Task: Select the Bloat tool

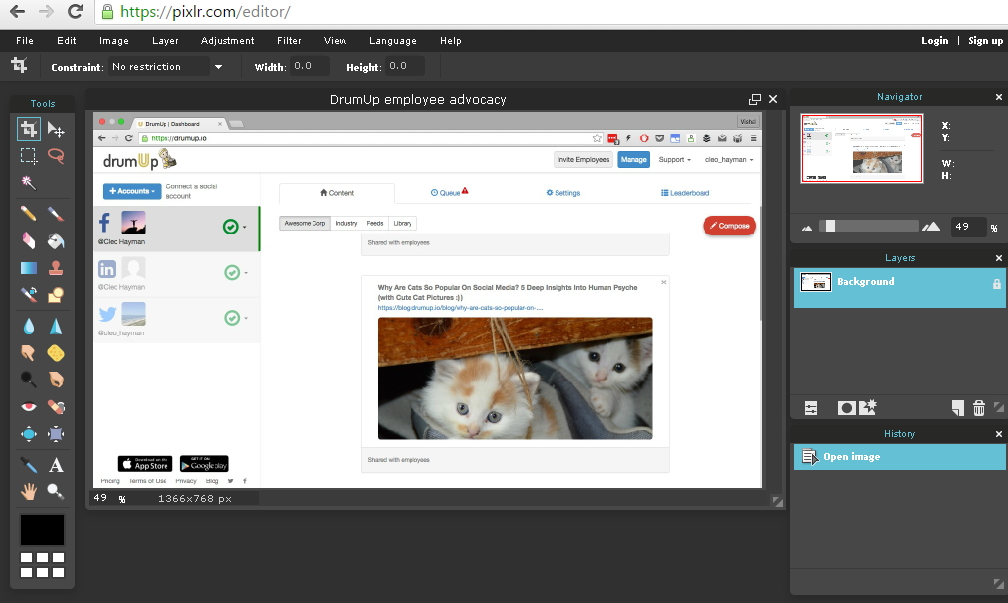Action: tap(28, 434)
